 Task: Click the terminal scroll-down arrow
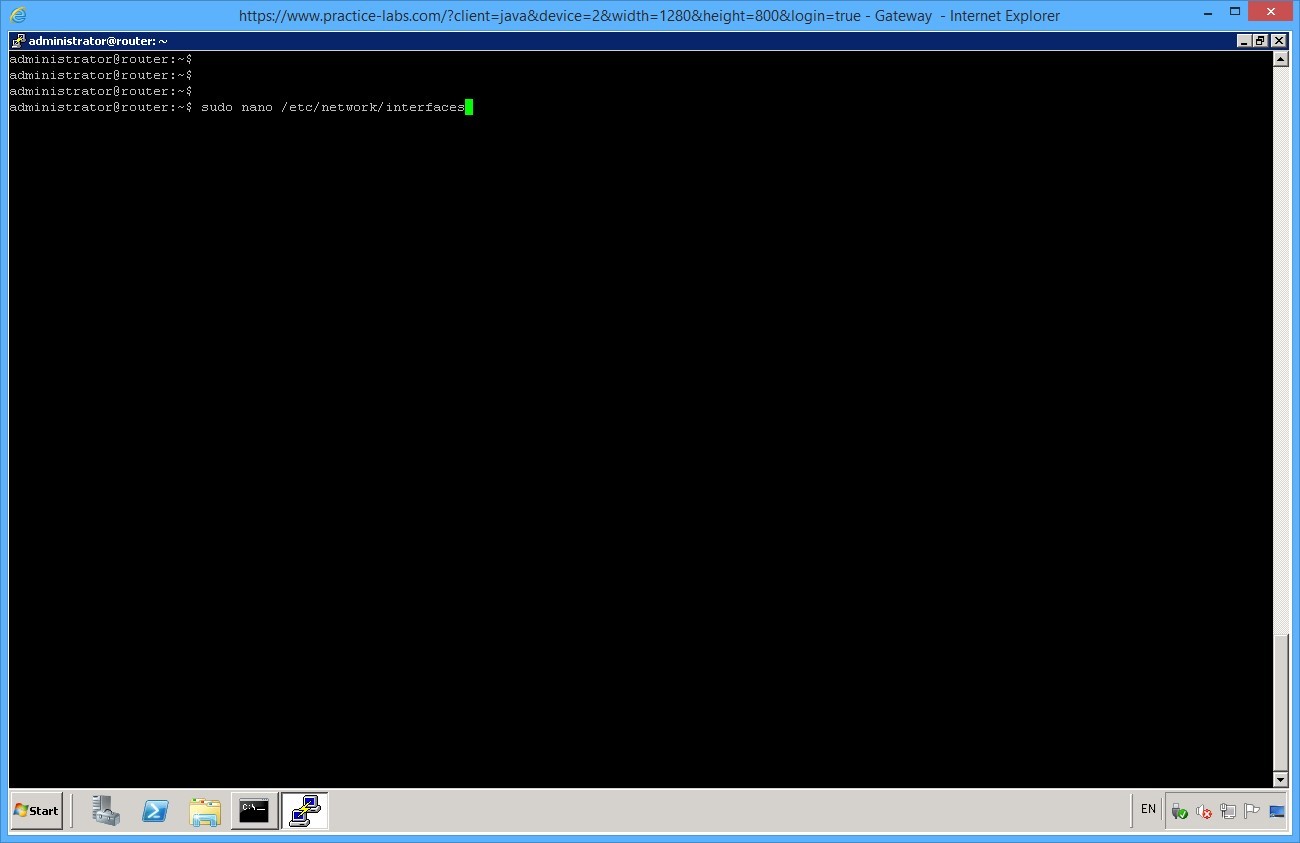tap(1282, 779)
